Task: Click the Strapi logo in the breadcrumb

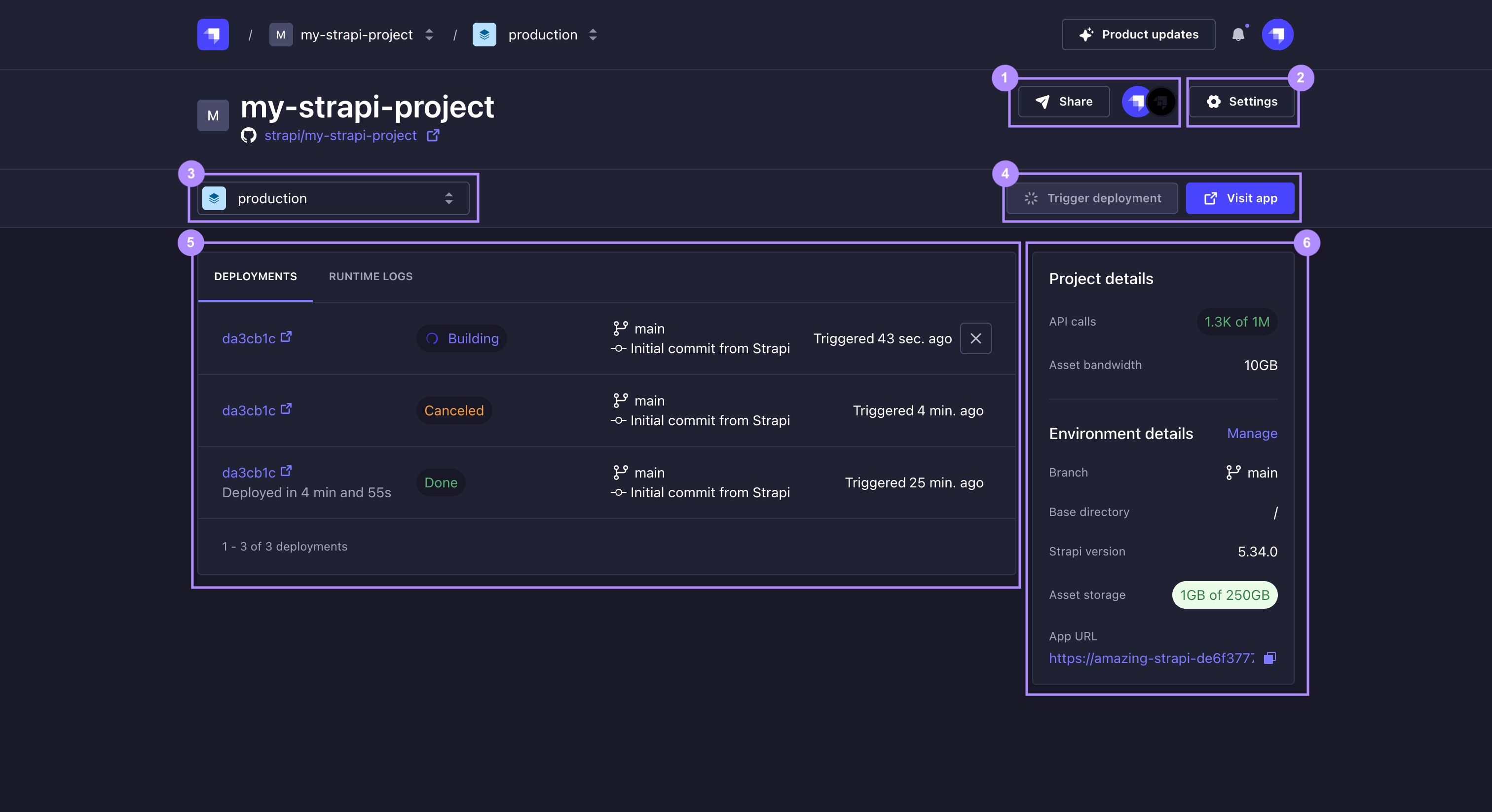Action: (212, 34)
